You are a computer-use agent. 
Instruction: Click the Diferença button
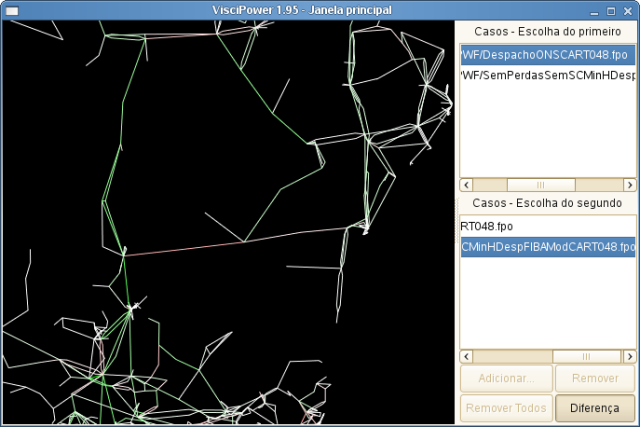[595, 408]
